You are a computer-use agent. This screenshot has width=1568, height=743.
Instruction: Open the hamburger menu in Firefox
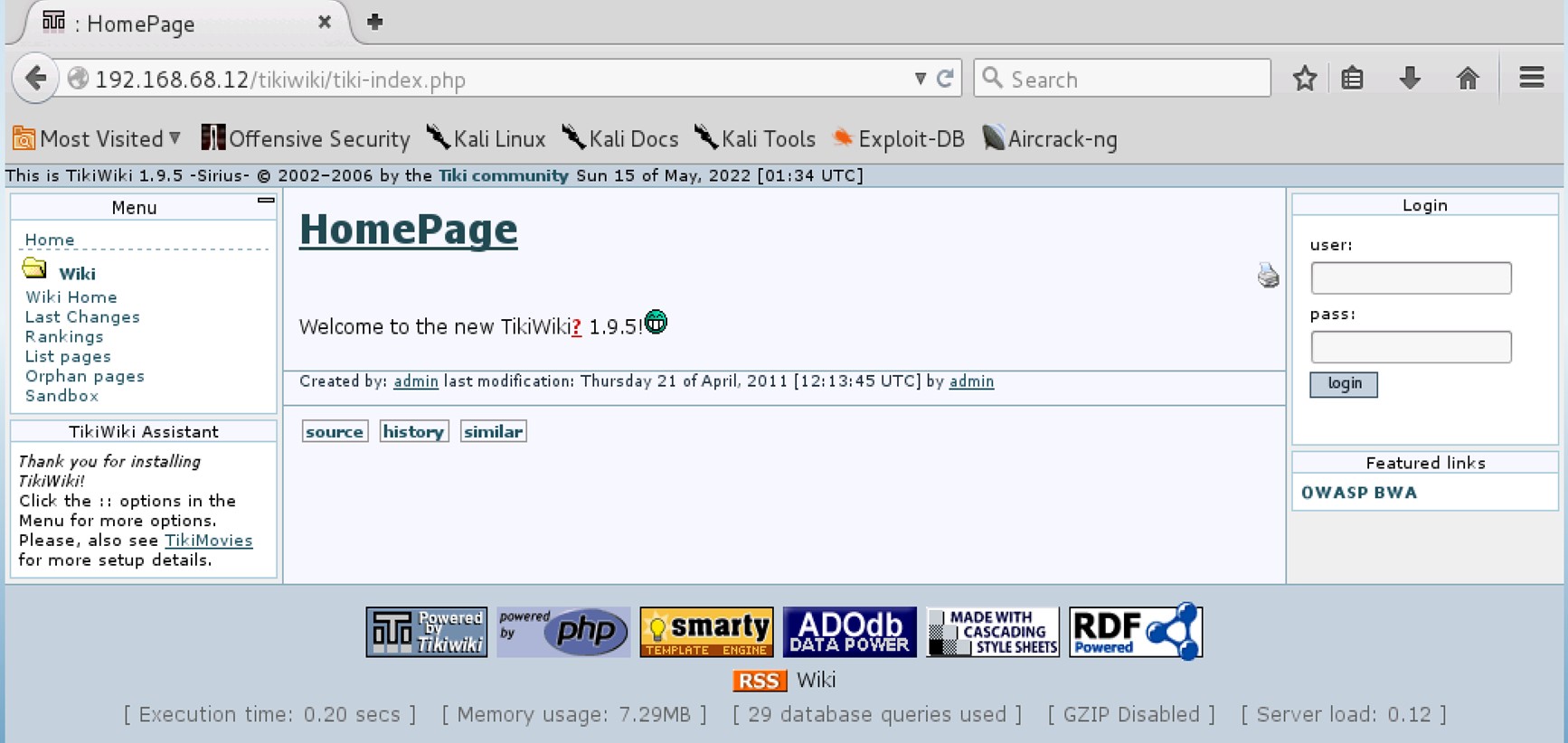click(x=1531, y=79)
